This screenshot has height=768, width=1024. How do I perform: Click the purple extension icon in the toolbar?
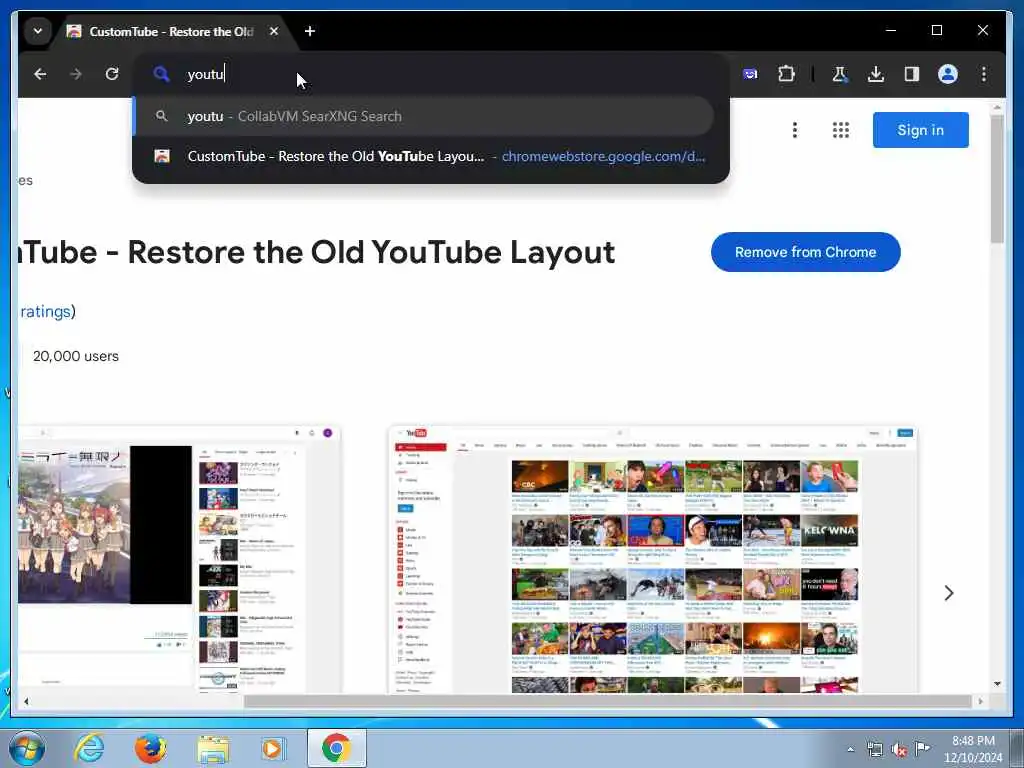[750, 74]
